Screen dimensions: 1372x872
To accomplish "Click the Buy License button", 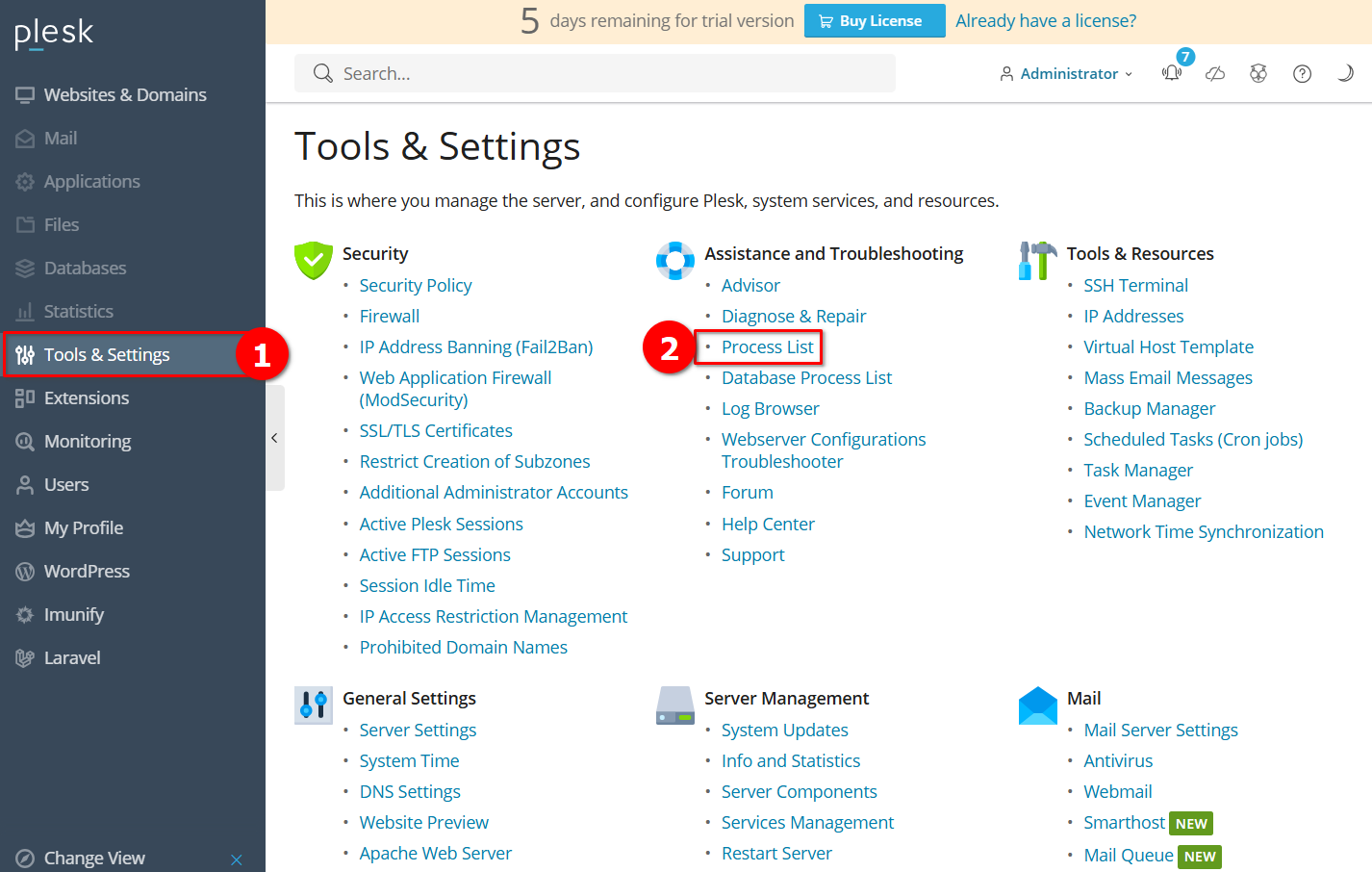I will 875,20.
